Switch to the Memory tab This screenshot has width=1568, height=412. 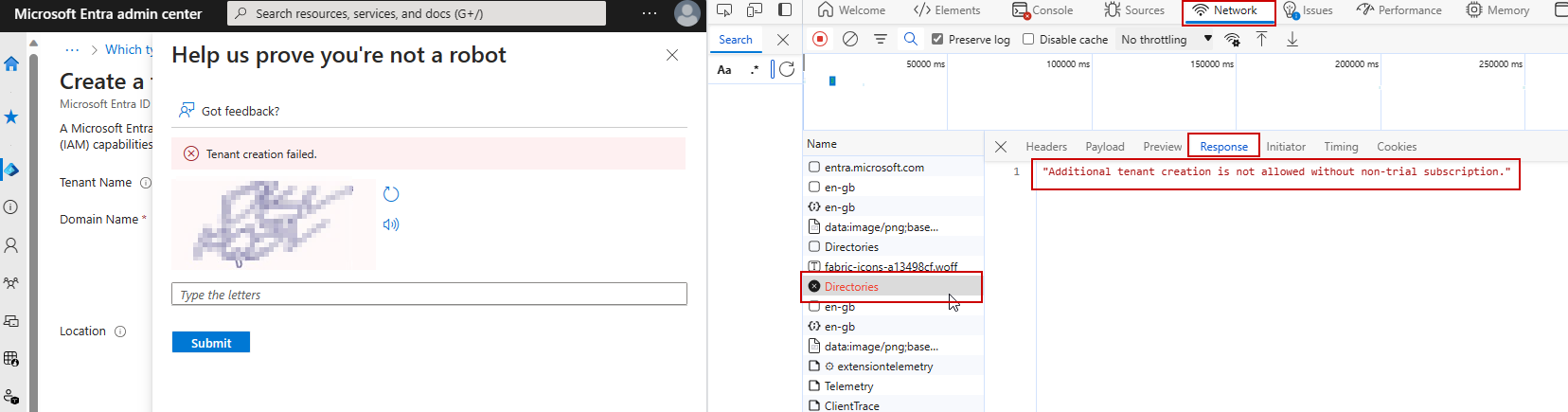point(1498,10)
